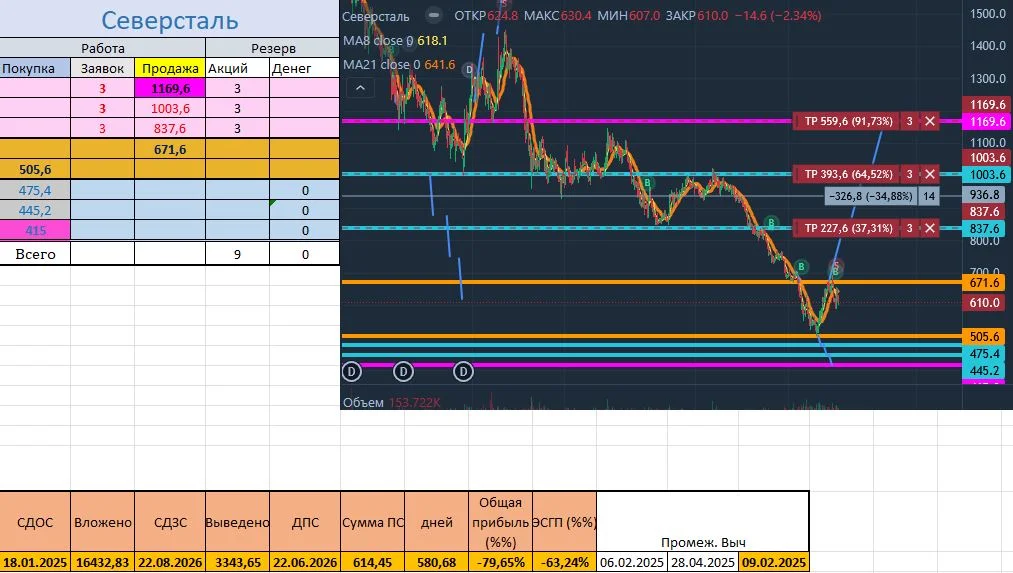
Task: Click the green B buy marker above the 671.6 line
Action: click(x=801, y=266)
